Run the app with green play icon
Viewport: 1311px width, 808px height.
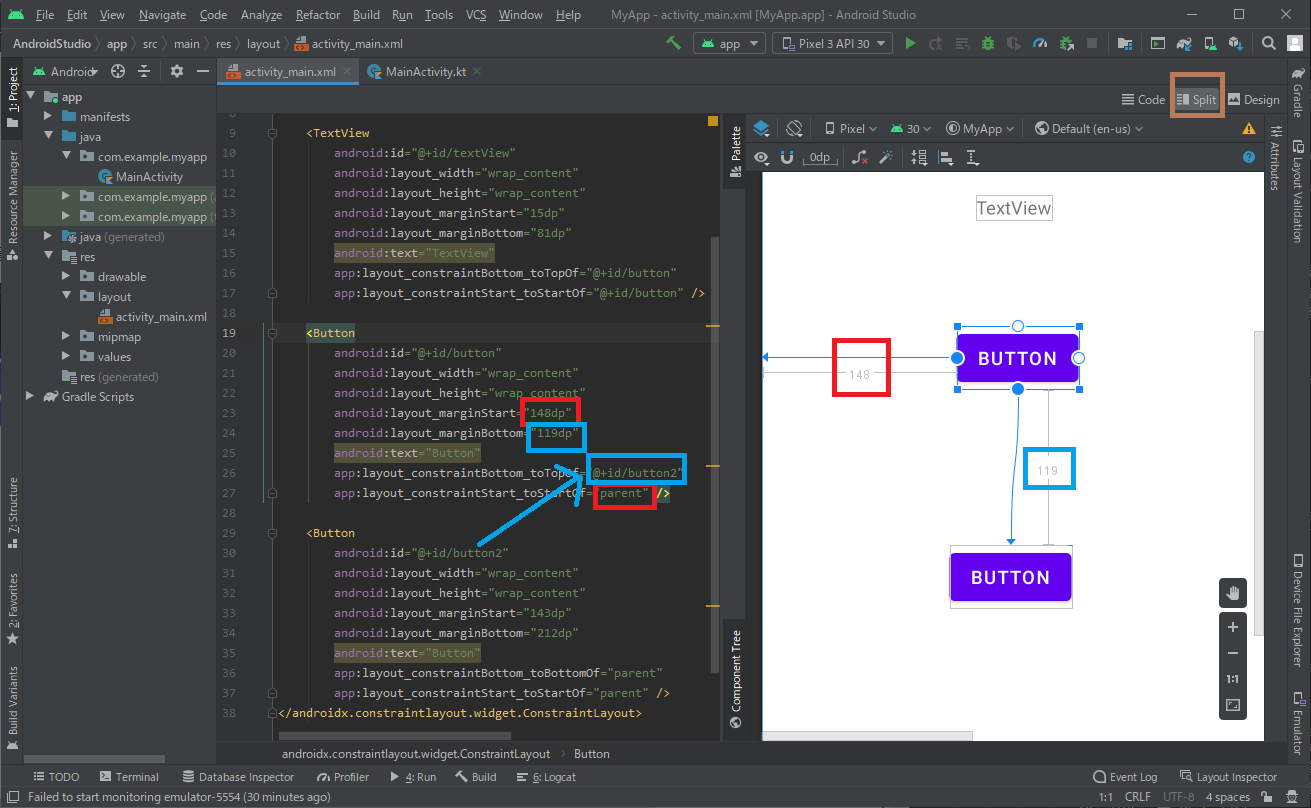click(910, 43)
